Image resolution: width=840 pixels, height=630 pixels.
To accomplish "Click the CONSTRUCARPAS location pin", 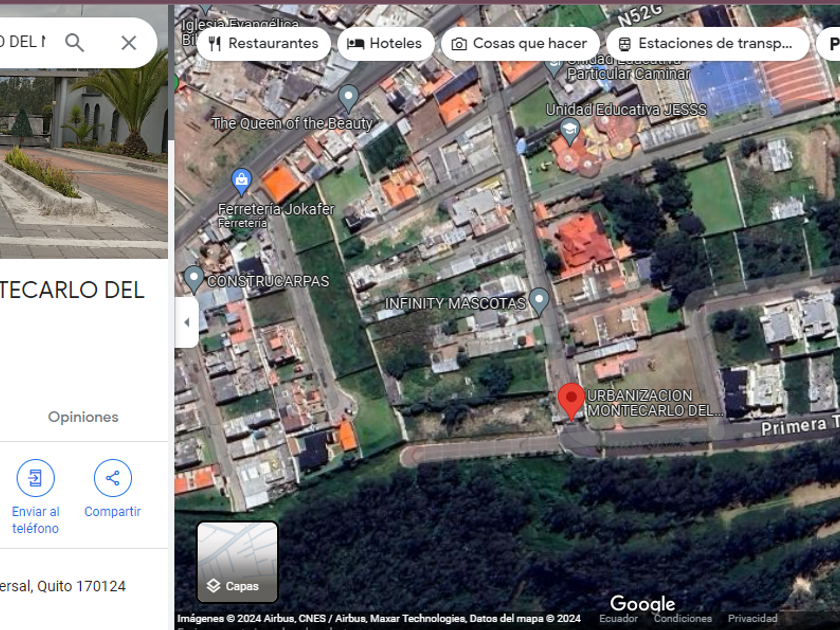I will point(193,279).
